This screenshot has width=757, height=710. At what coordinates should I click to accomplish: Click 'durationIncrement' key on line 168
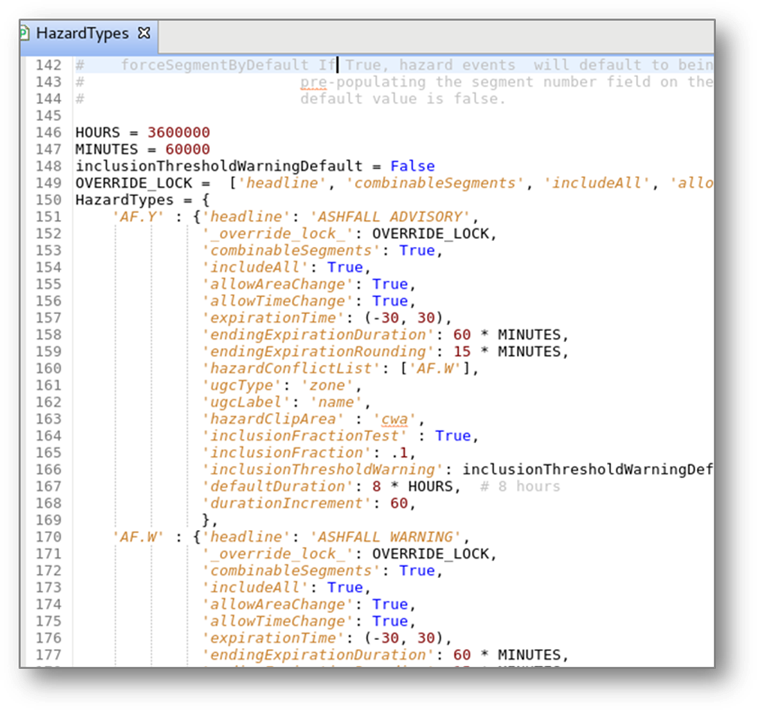tap(287, 503)
